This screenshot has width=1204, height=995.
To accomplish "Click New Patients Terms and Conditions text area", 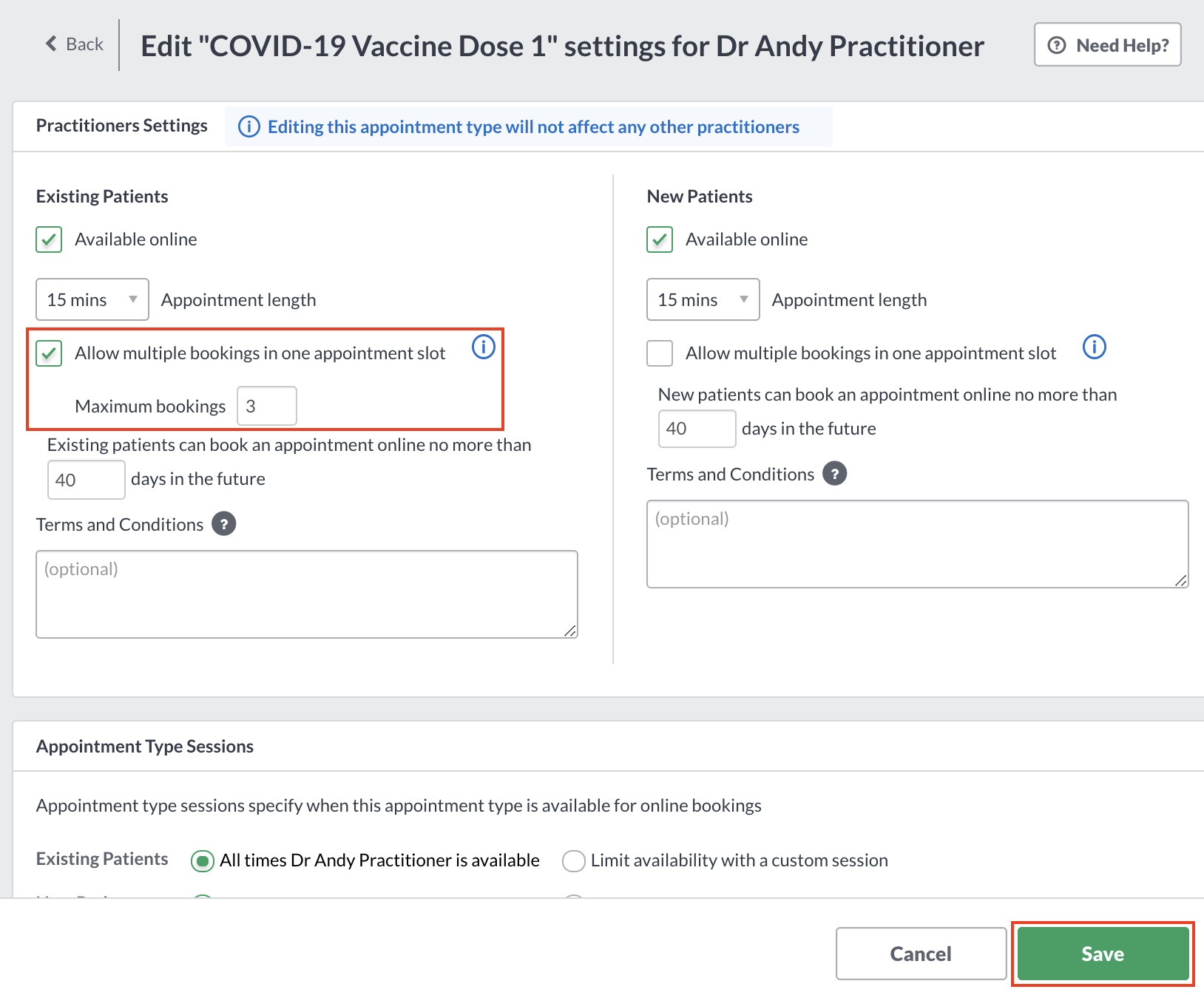I will tap(918, 544).
